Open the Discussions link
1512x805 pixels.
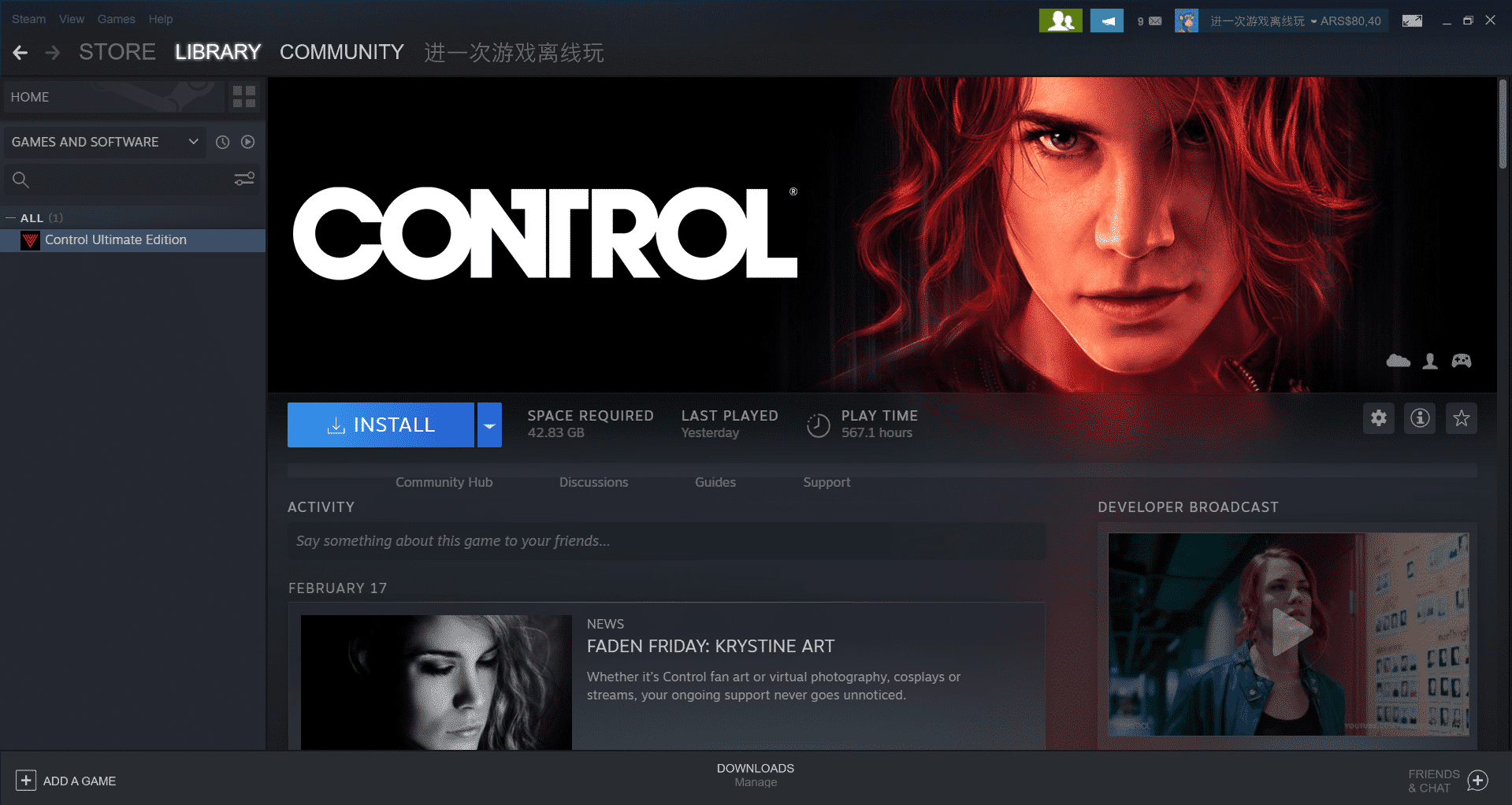point(593,482)
